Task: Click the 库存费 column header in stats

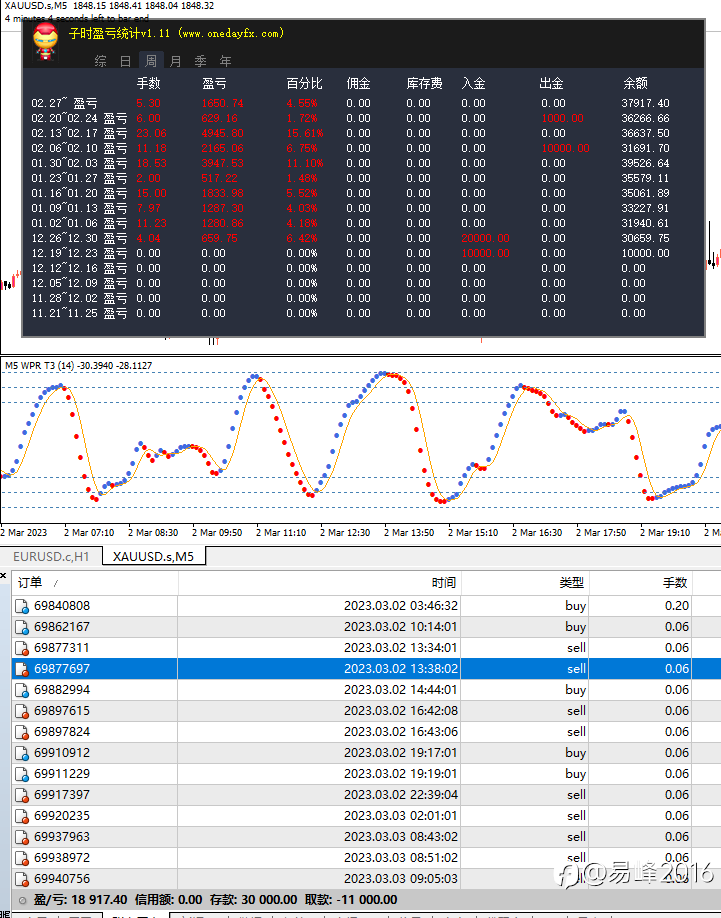Action: pos(424,83)
